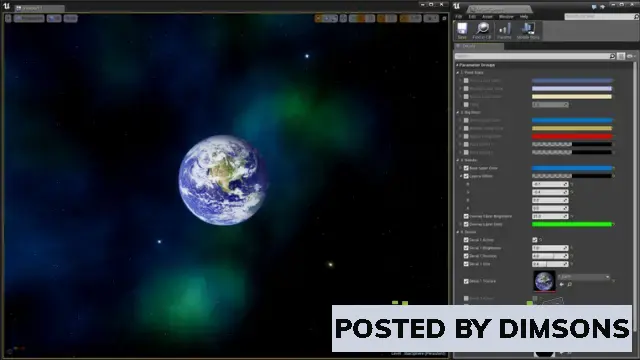Open Overlay Layer Color green swatch
Viewport: 640px width, 360px height.
tap(572, 224)
